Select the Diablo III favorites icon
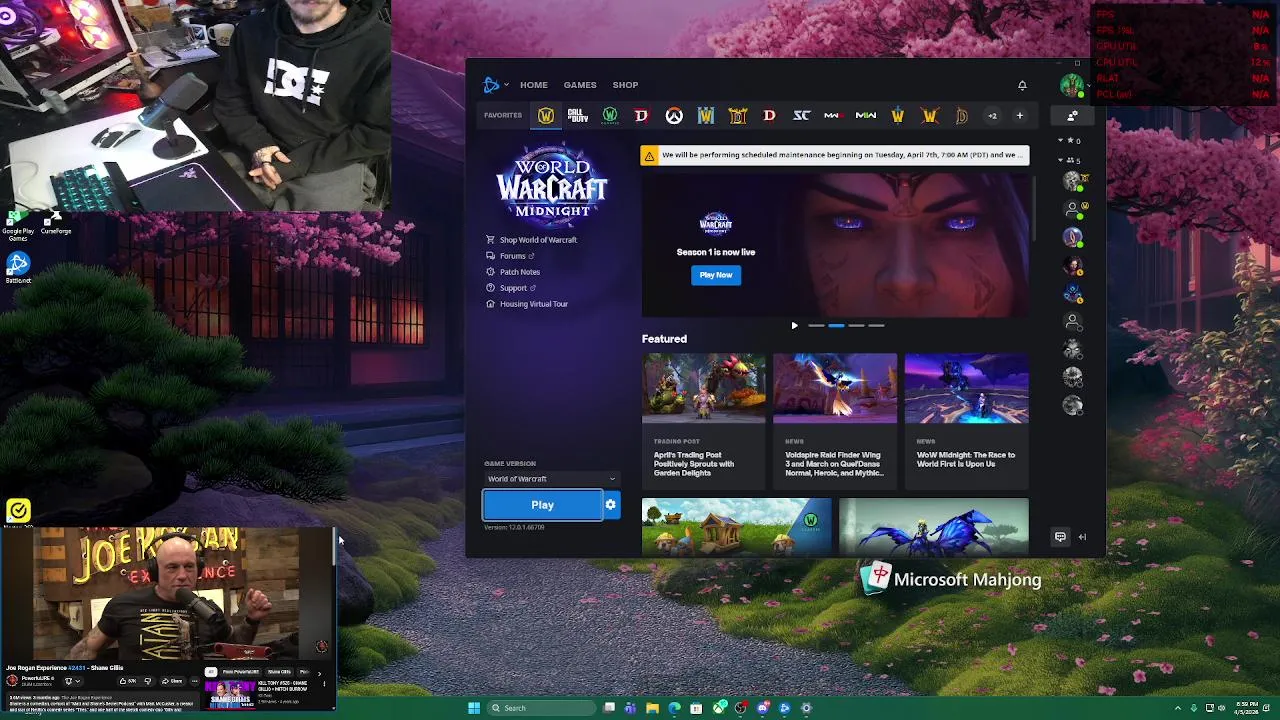1280x720 pixels. pos(769,116)
